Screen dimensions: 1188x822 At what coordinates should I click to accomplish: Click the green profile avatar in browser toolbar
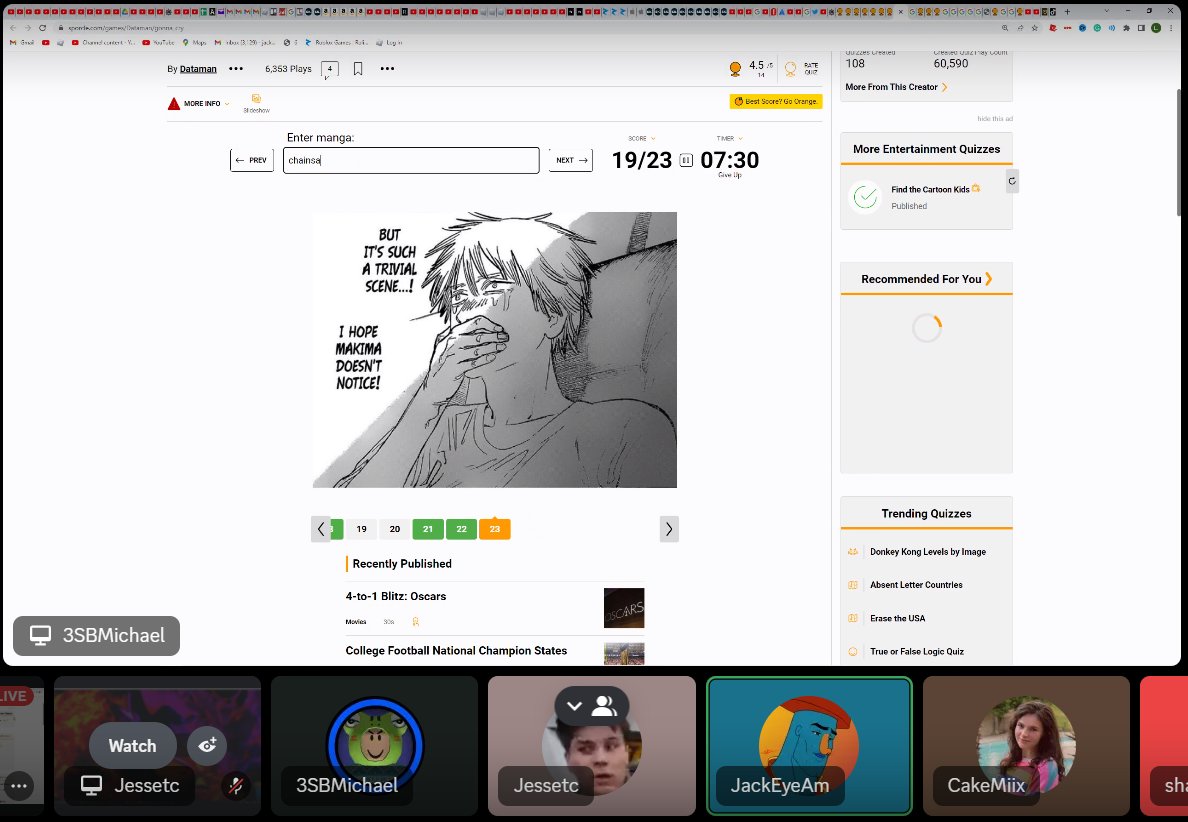tap(1156, 28)
